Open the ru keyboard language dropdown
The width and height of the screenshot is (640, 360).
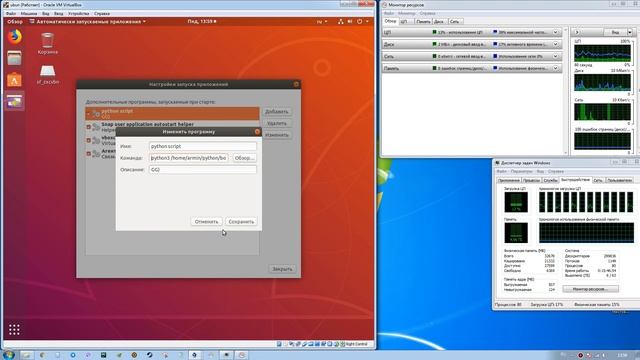pos(322,22)
